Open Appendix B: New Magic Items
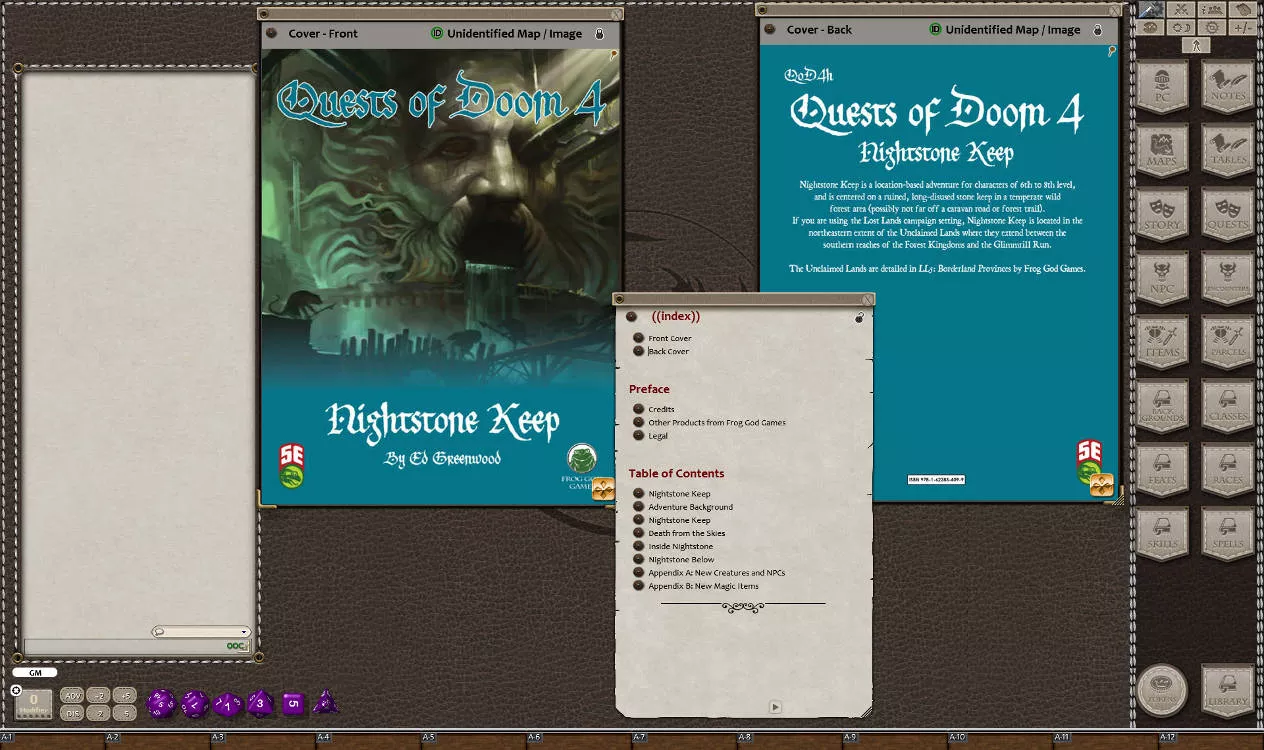 coord(704,585)
